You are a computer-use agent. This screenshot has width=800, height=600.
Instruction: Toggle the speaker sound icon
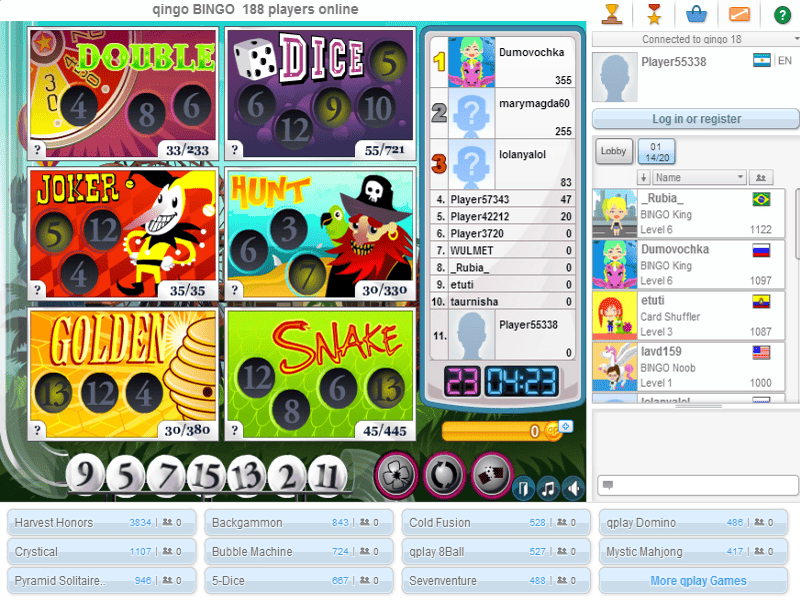coord(574,489)
